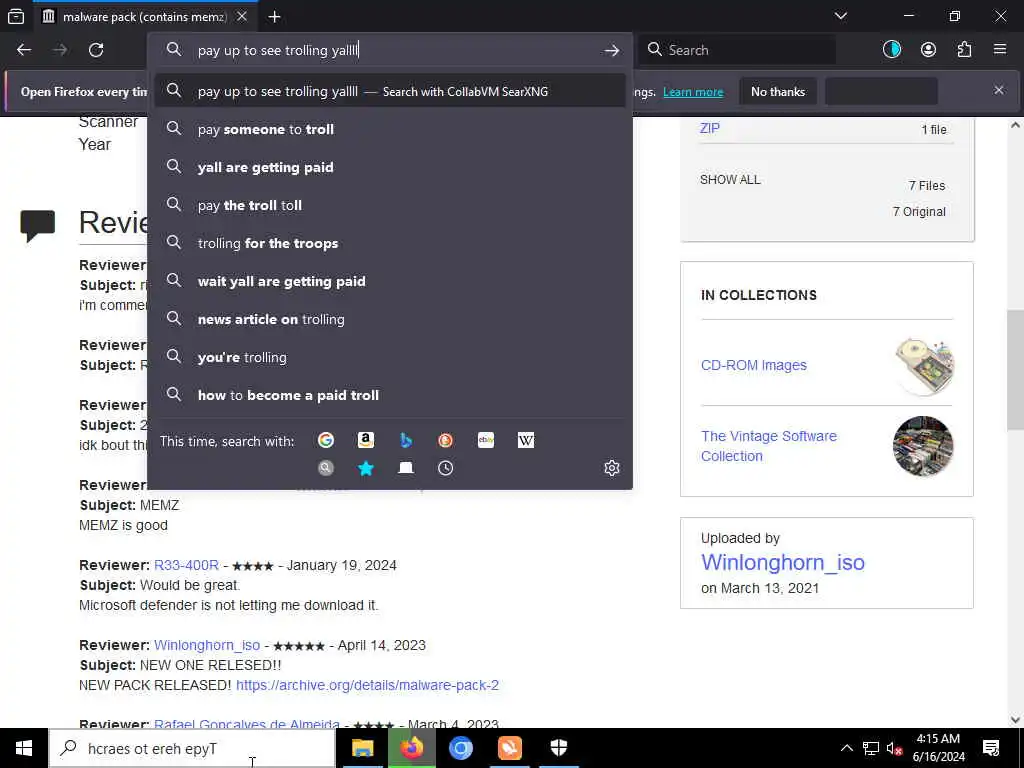Open Firefox View button
Image resolution: width=1024 pixels, height=768 pixels.
pyautogui.click(x=16, y=16)
